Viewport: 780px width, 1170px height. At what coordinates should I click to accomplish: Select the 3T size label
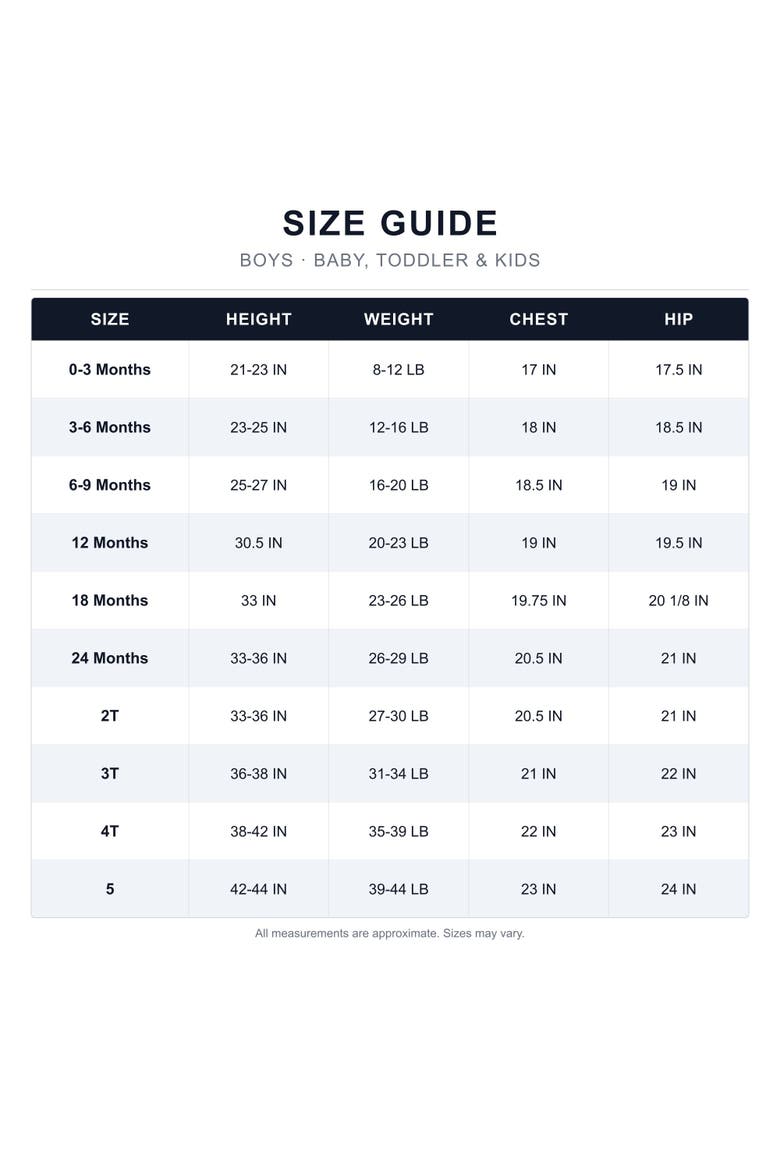pyautogui.click(x=110, y=774)
